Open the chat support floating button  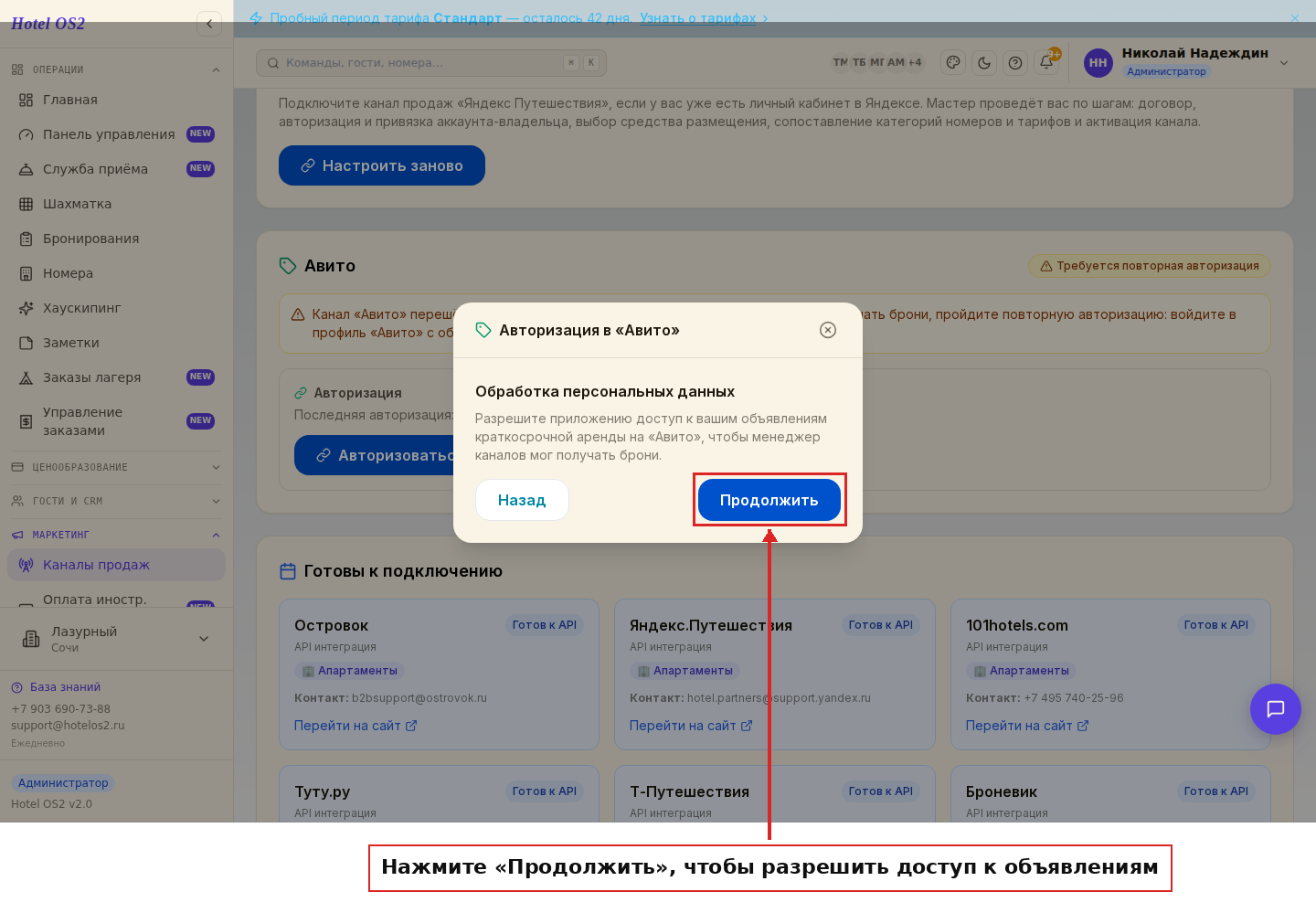1276,709
